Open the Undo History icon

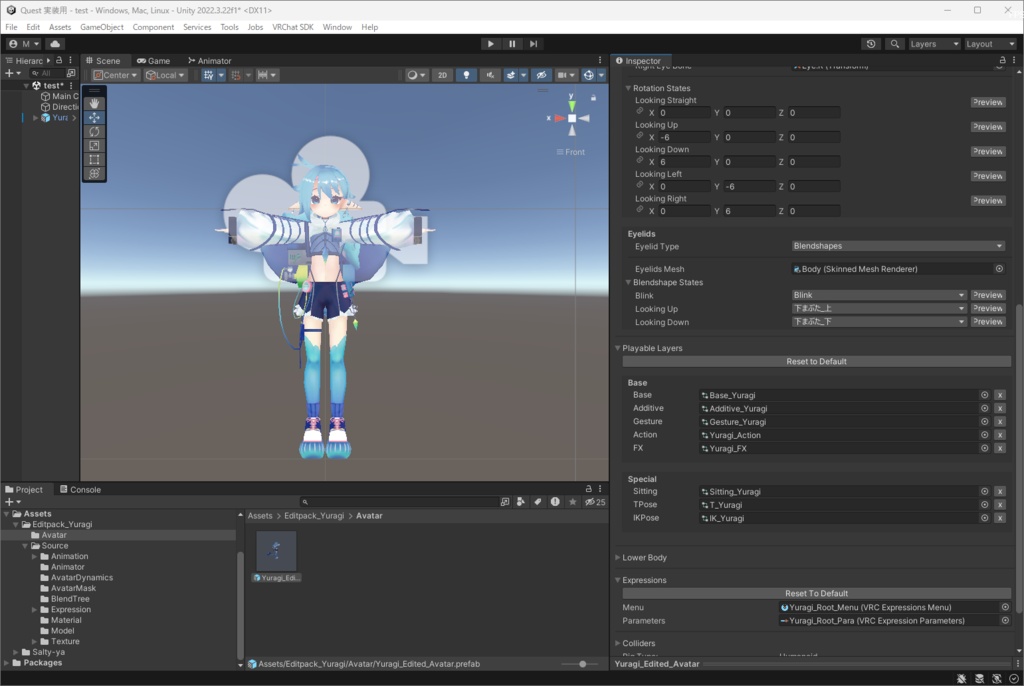[x=871, y=44]
